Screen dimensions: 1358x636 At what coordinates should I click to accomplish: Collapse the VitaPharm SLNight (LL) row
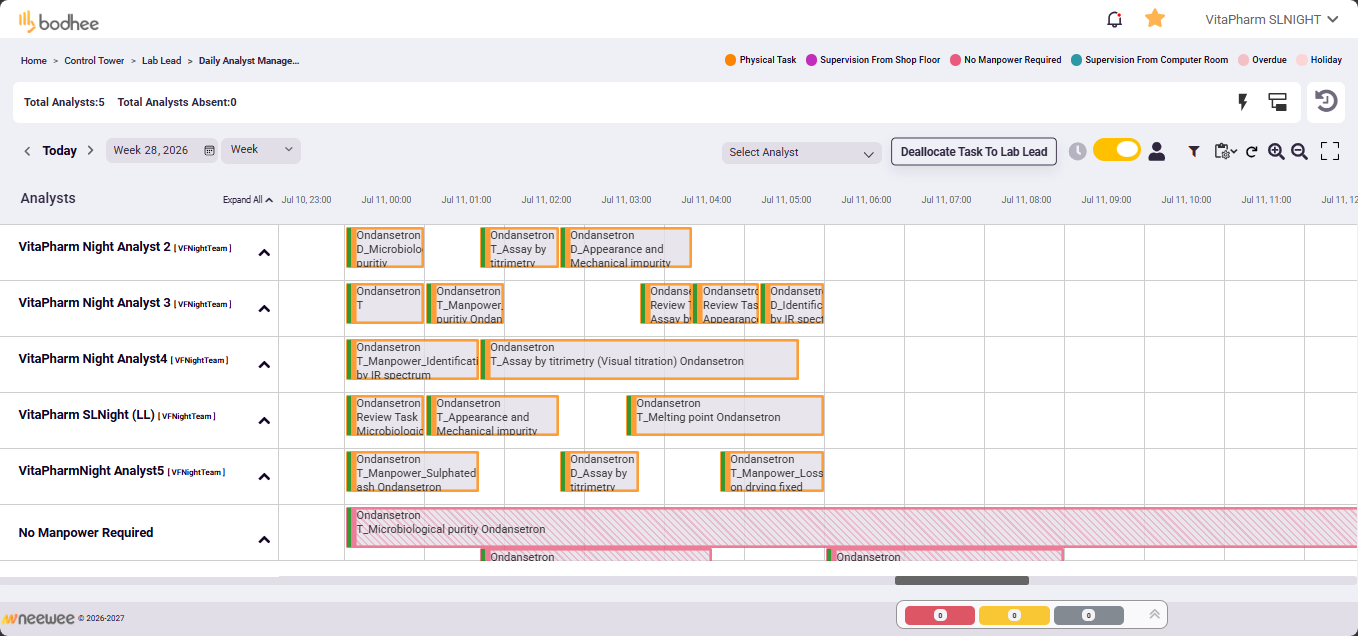point(264,421)
